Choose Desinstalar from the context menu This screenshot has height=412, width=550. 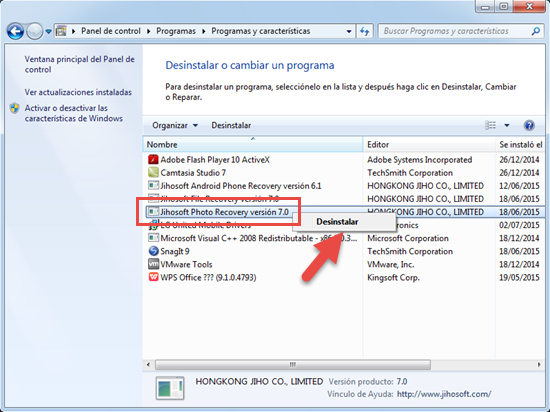click(x=337, y=222)
